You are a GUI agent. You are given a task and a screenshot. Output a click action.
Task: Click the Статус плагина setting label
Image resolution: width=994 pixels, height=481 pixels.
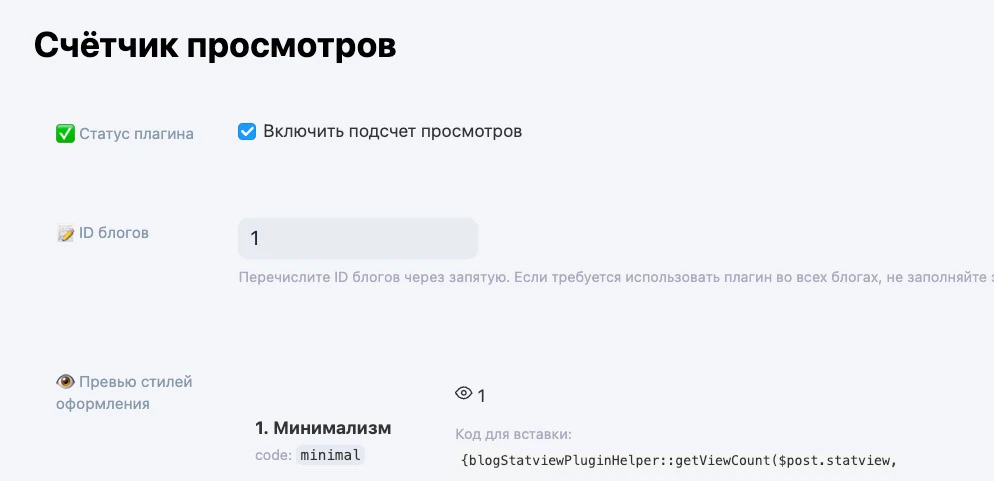point(136,133)
